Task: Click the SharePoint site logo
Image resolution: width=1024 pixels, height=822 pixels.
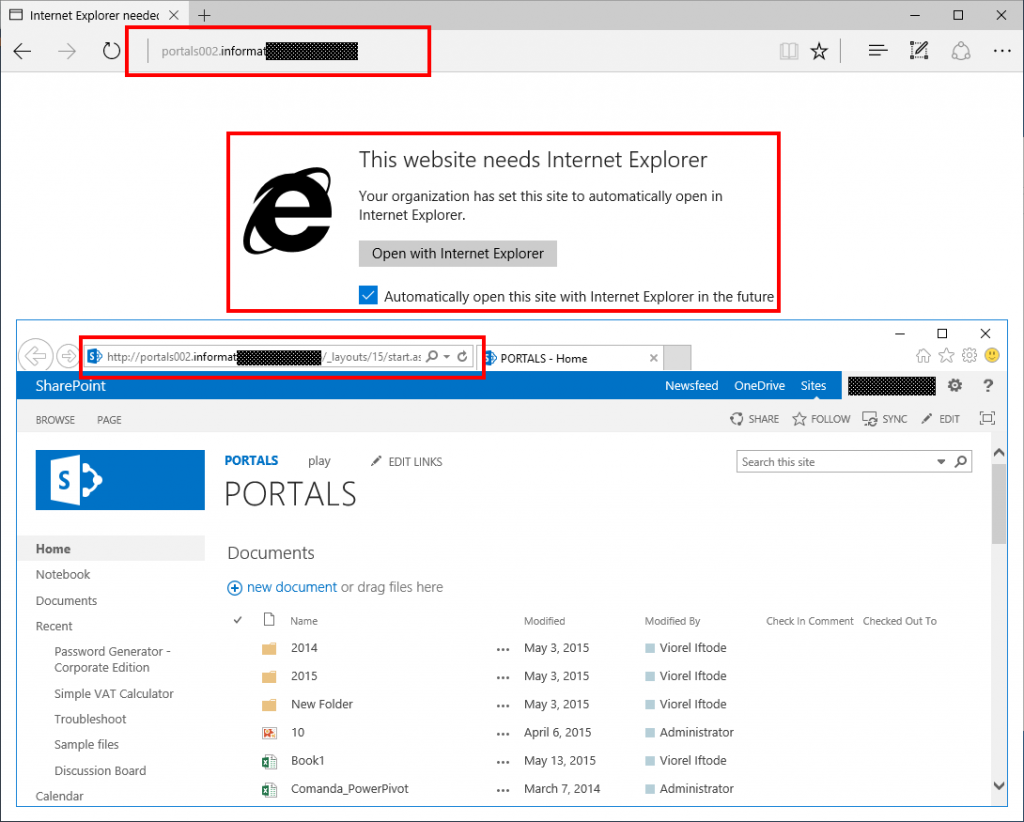Action: (x=119, y=480)
